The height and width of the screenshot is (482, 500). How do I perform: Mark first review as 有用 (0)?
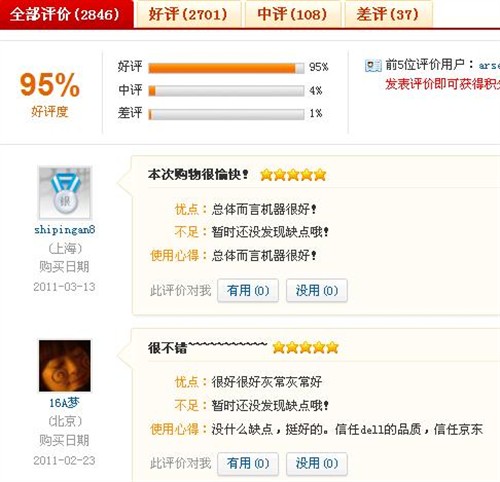pos(248,291)
